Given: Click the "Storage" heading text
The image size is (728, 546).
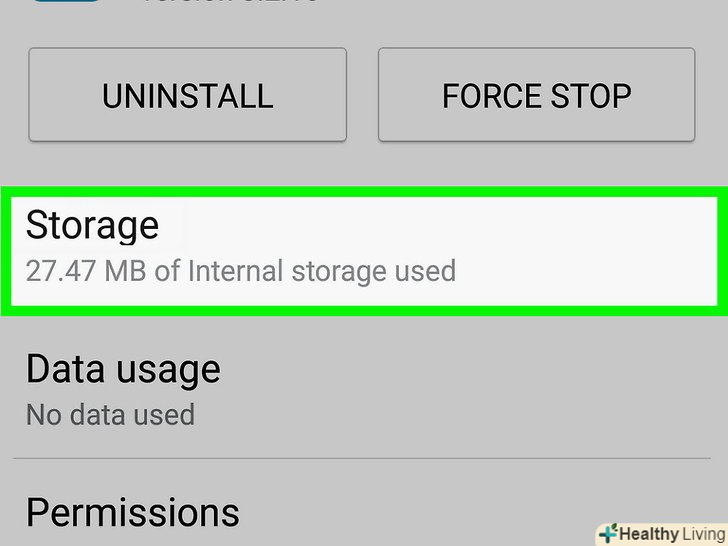Looking at the screenshot, I should [92, 225].
